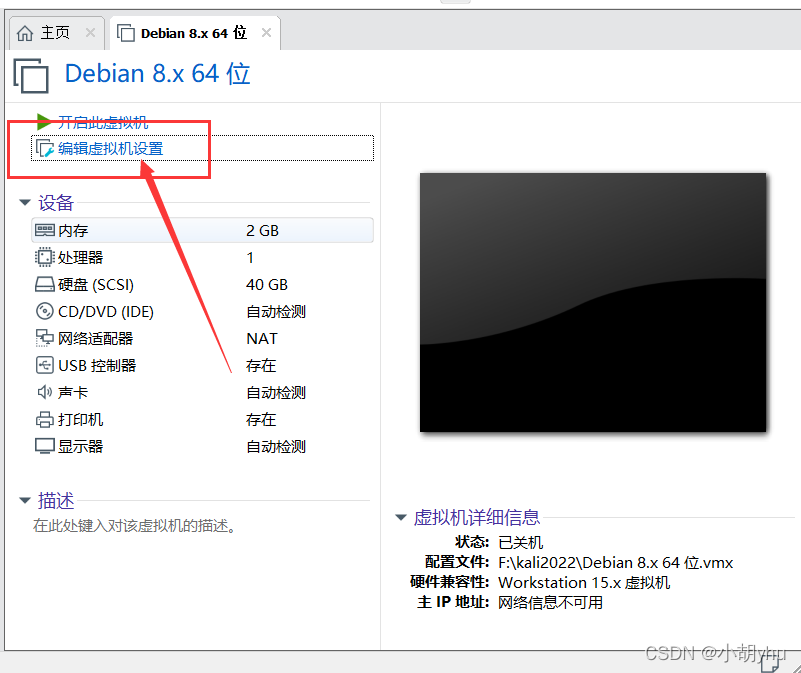This screenshot has width=801, height=673.
Task: Click the VM icon on Debian tab
Action: [x=126, y=33]
